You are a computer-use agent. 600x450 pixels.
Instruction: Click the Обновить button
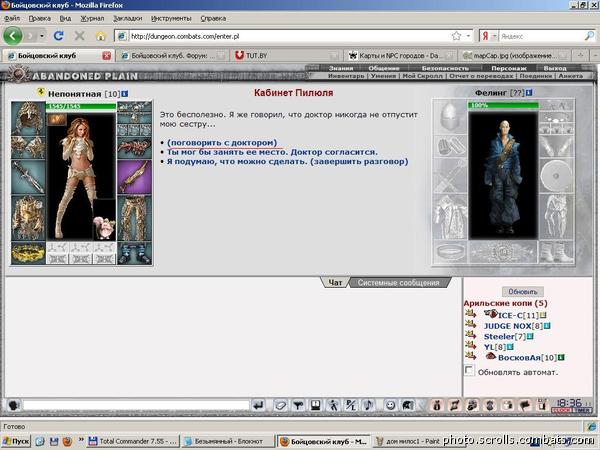tap(522, 292)
